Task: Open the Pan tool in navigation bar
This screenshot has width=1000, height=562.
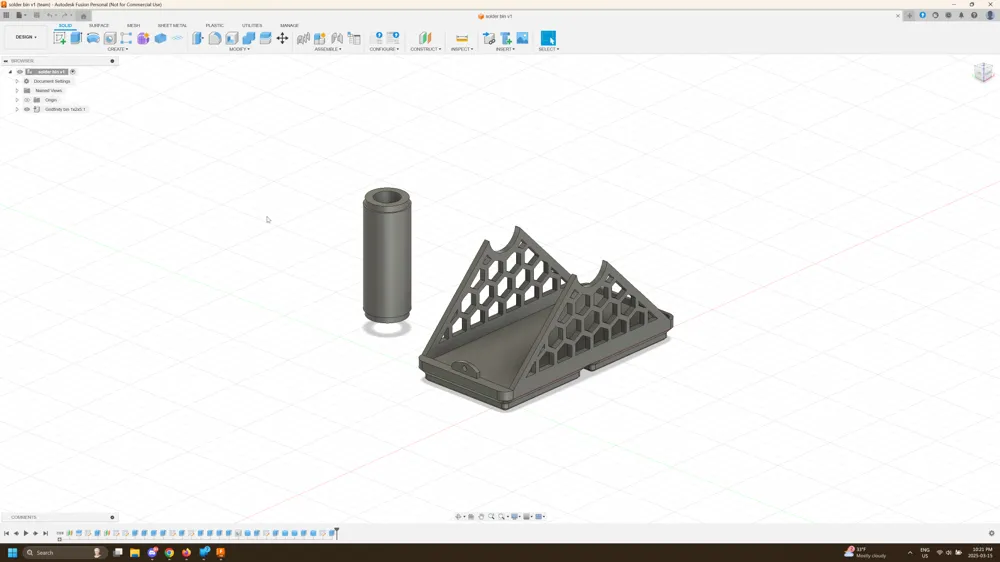Action: [x=482, y=517]
